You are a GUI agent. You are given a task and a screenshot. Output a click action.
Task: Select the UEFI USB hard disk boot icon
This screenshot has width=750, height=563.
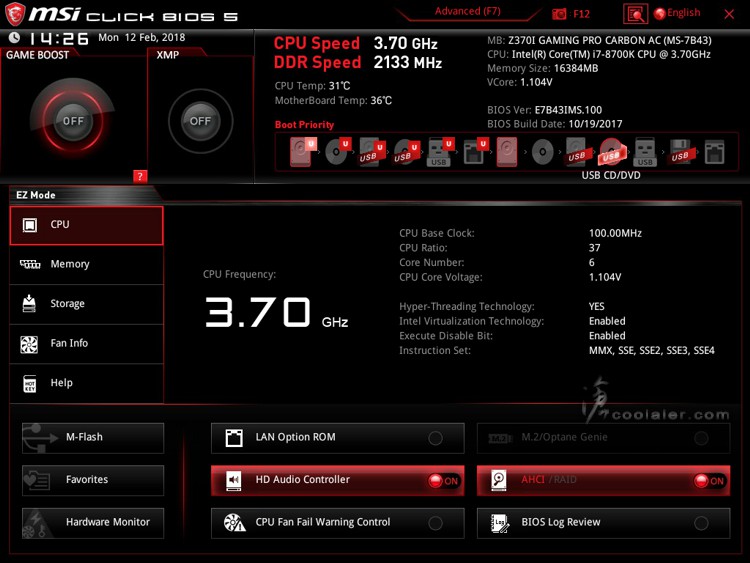(x=372, y=152)
